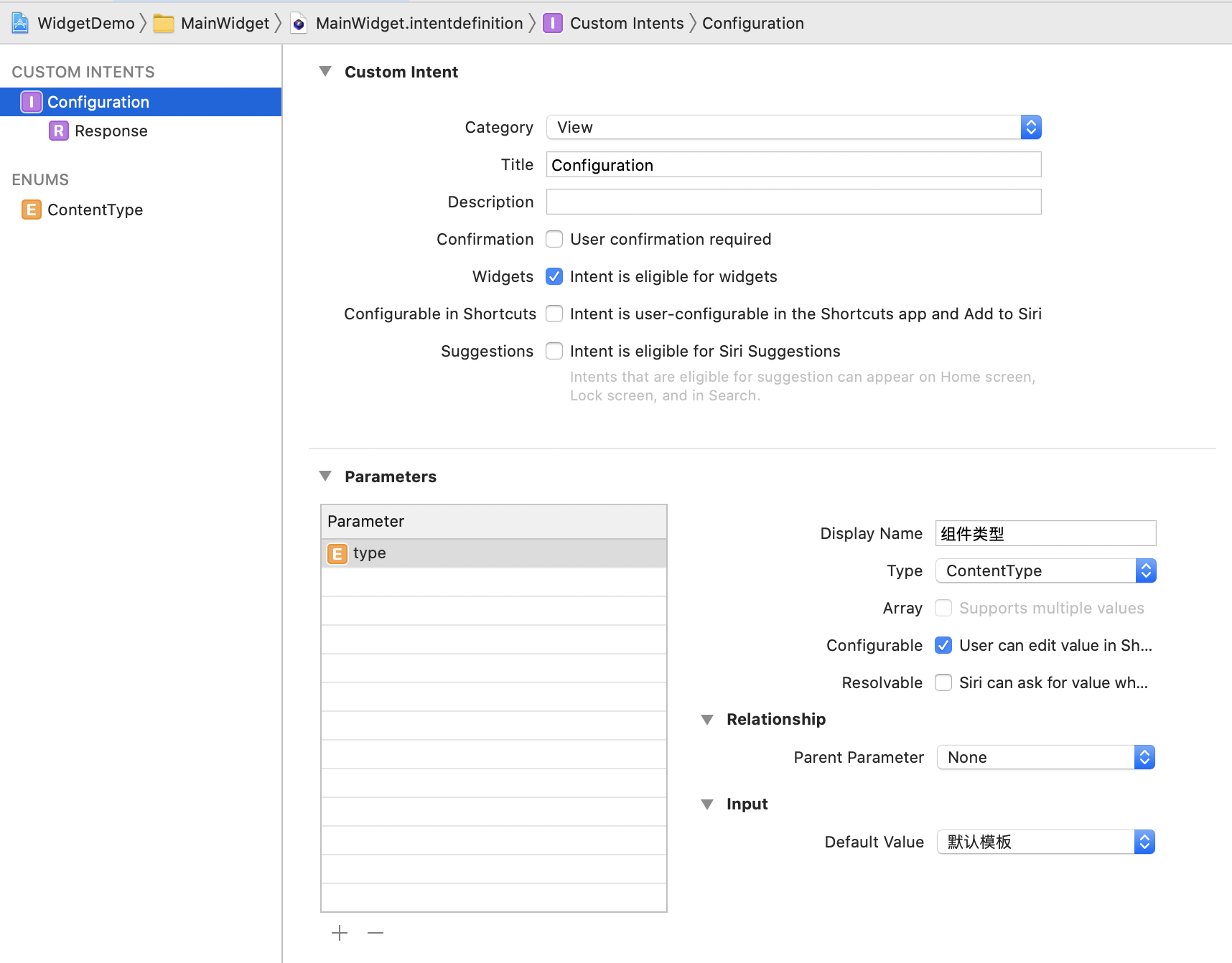Enable Intent is user-configurable in Shortcuts checkbox
Screen dimensions: 1232x963
(554, 314)
